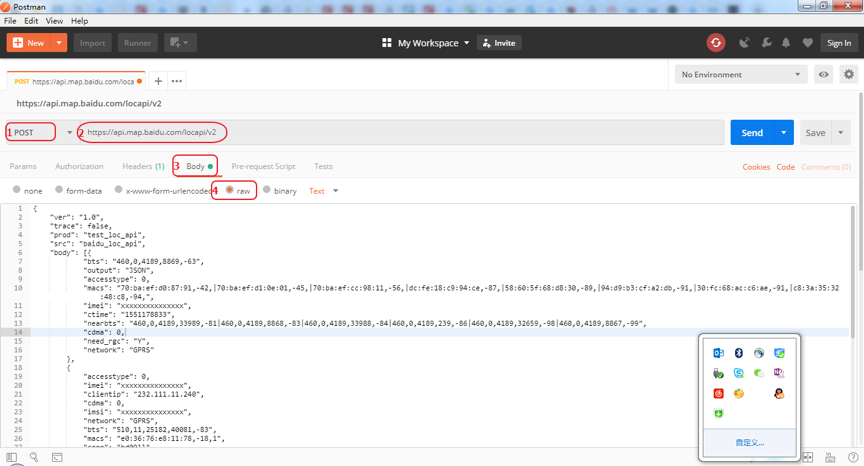The width and height of the screenshot is (864, 466).
Task: Click the sync status icon
Action: click(716, 42)
